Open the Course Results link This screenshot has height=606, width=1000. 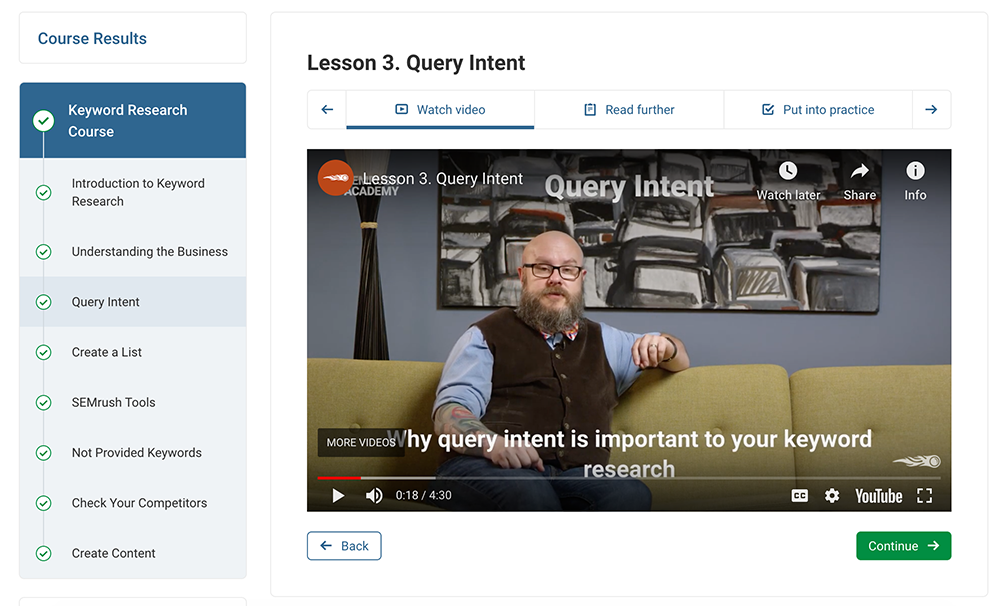(92, 38)
